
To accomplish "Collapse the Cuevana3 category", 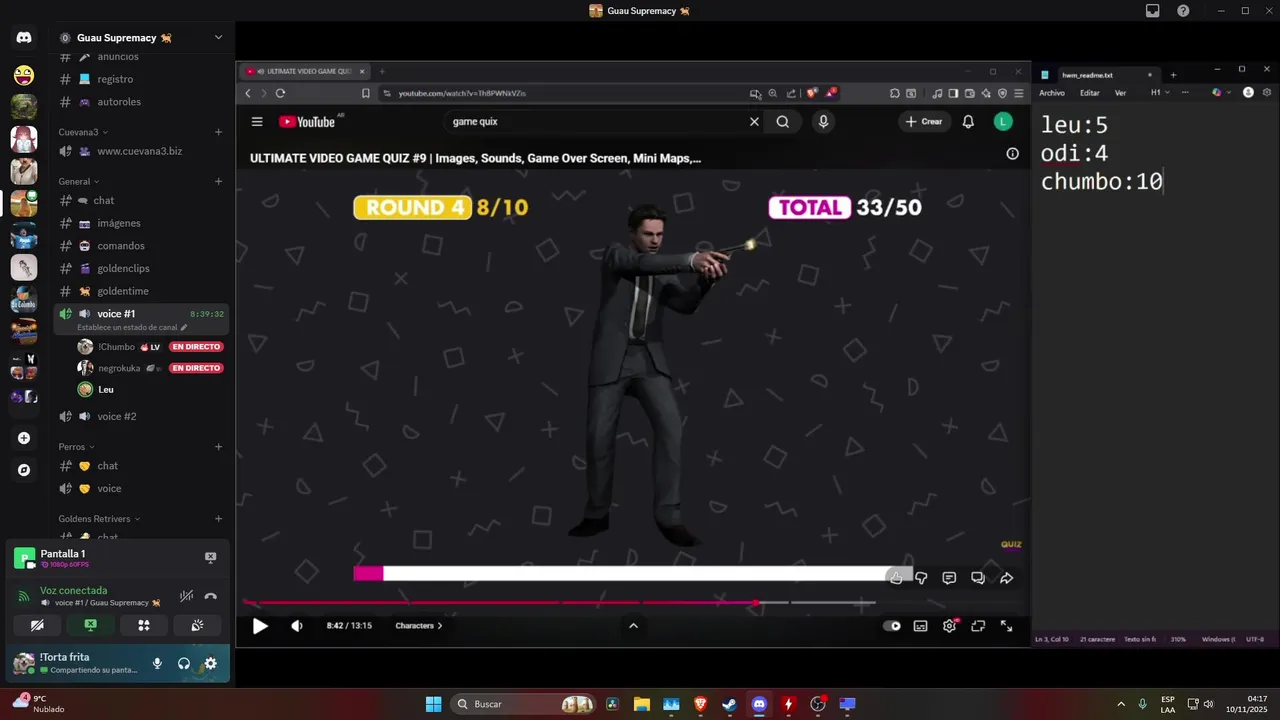I will pyautogui.click(x=82, y=132).
